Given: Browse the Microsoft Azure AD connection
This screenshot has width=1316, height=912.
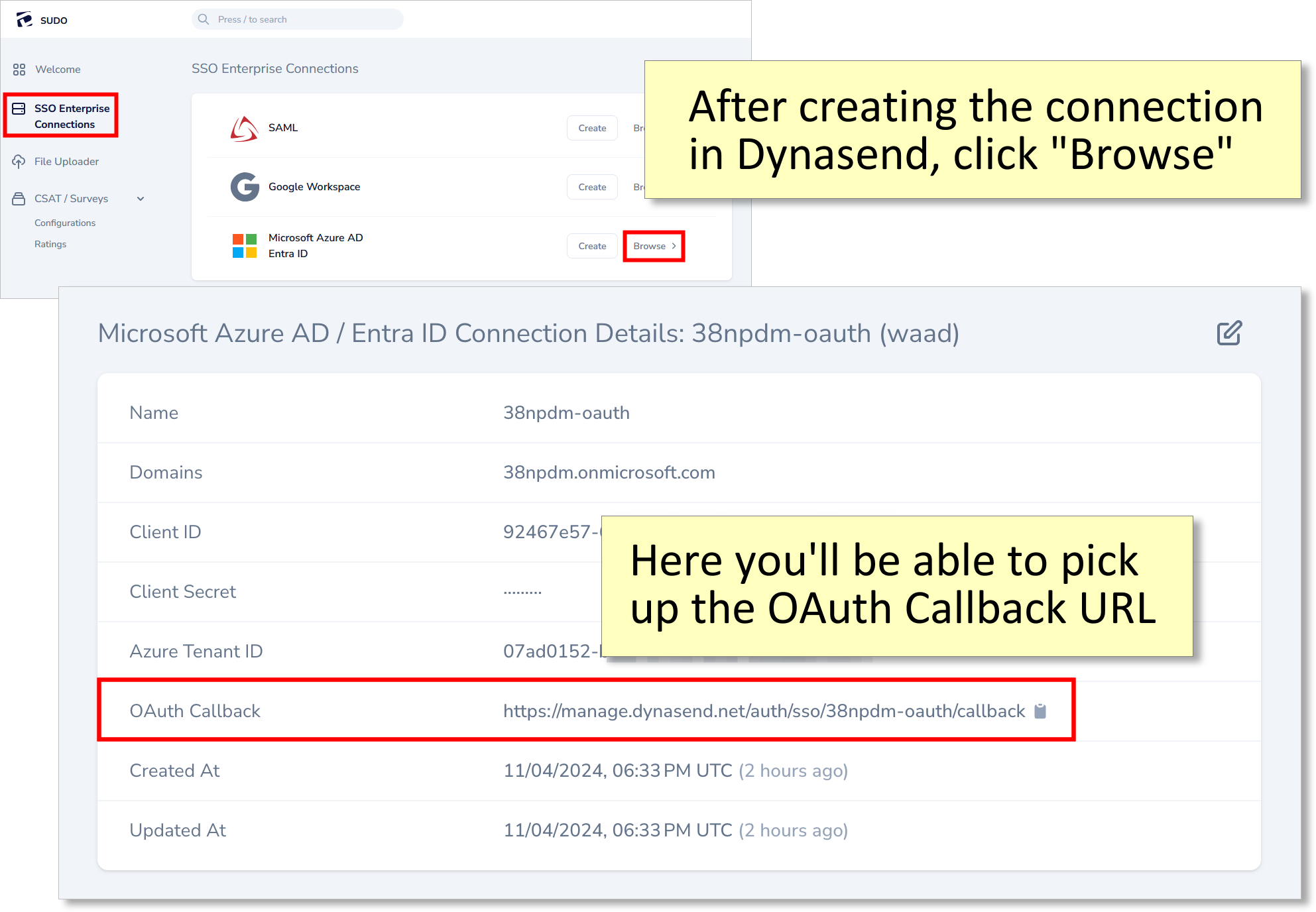Looking at the screenshot, I should pos(651,246).
